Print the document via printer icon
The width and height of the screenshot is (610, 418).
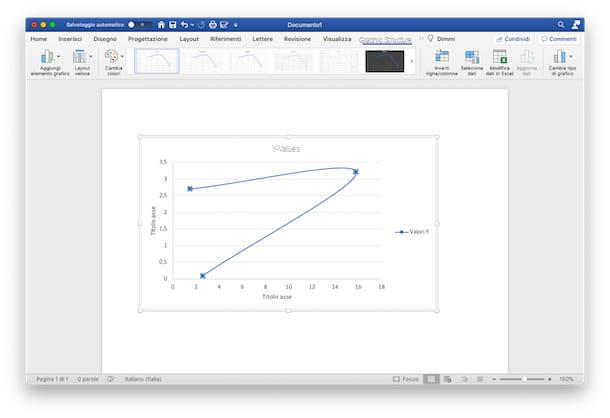coord(213,25)
